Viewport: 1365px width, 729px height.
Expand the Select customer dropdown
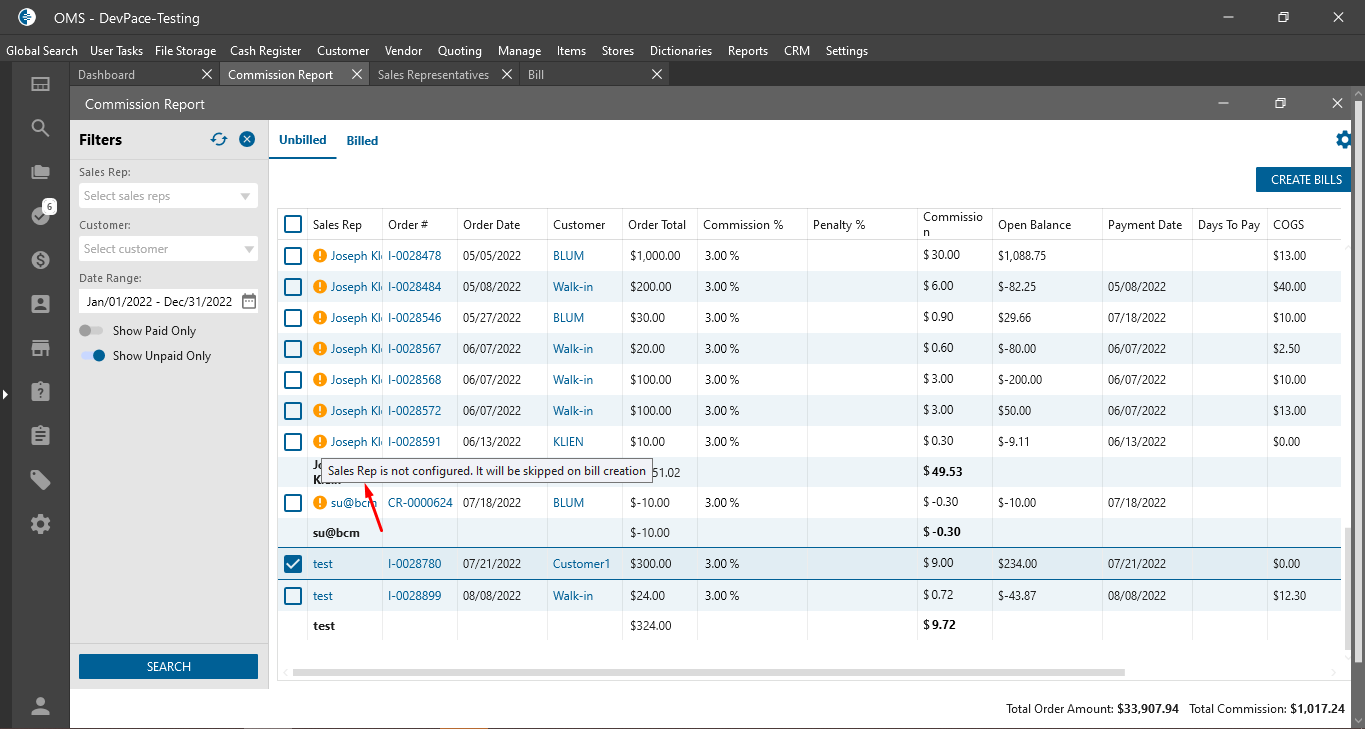[168, 249]
